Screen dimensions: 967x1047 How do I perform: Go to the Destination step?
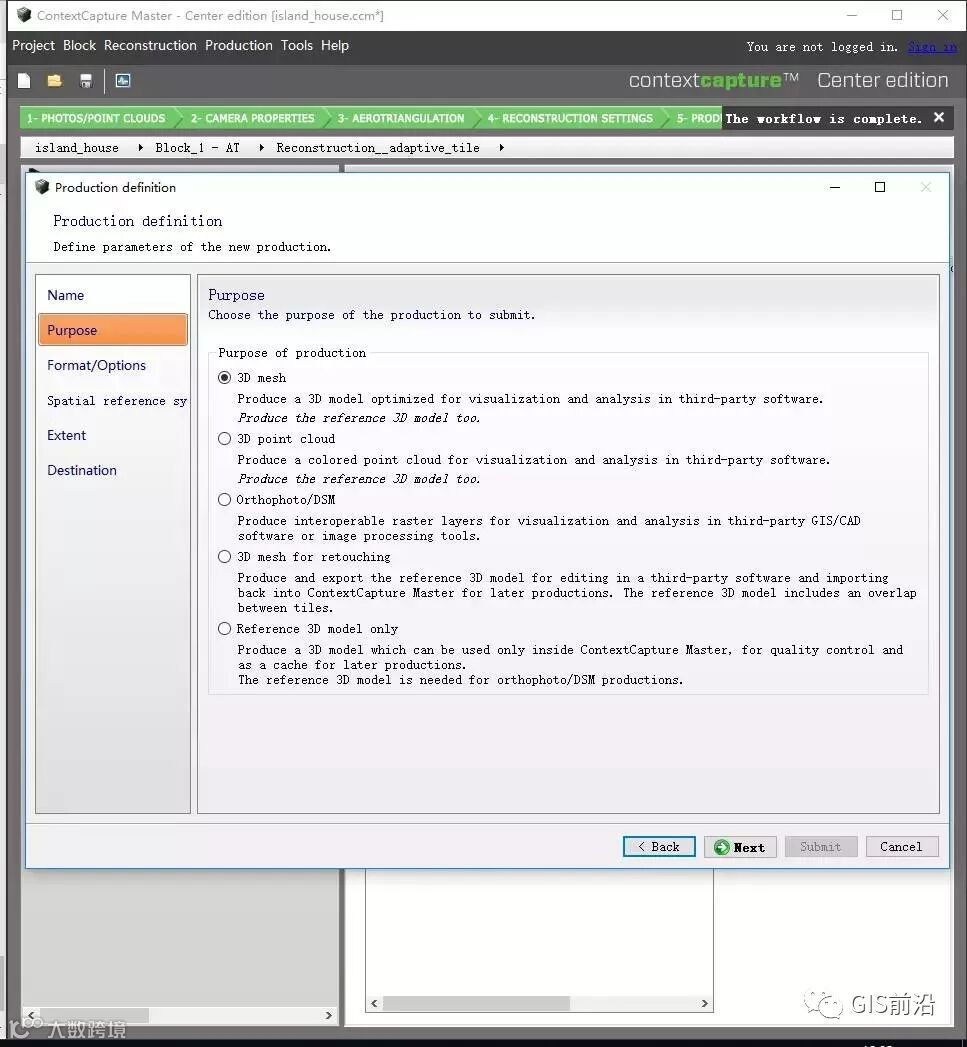113,470
